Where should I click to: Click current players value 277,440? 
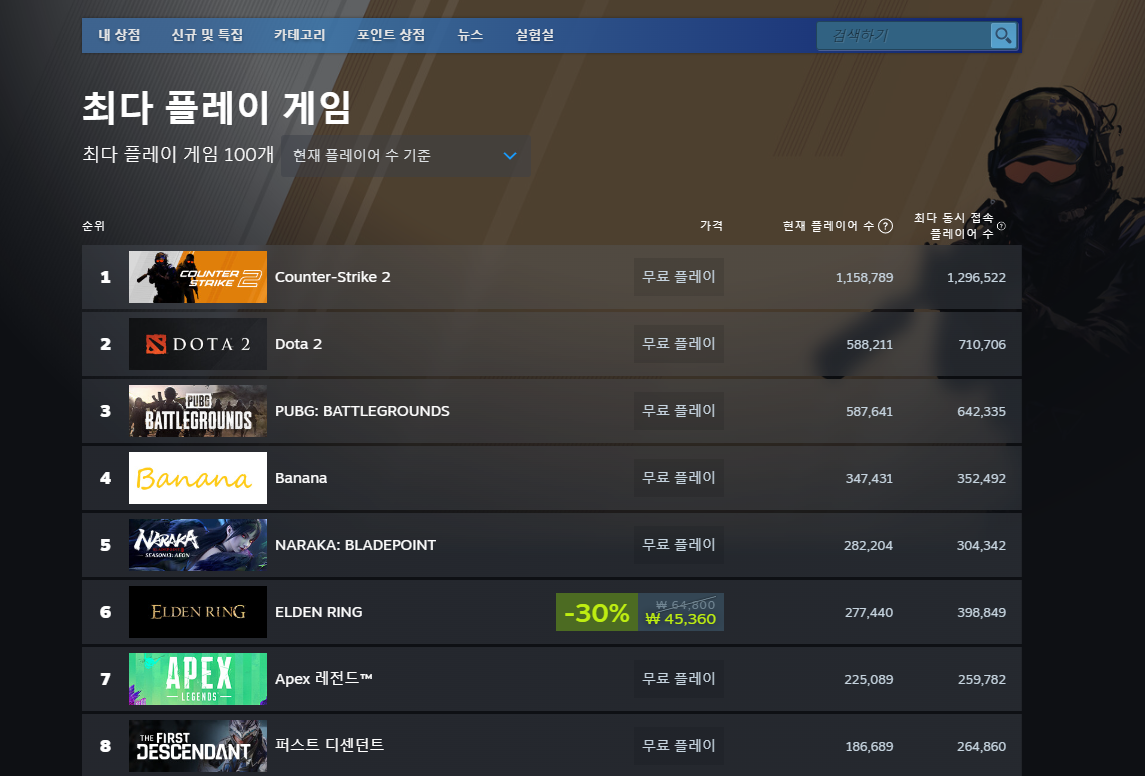click(869, 612)
